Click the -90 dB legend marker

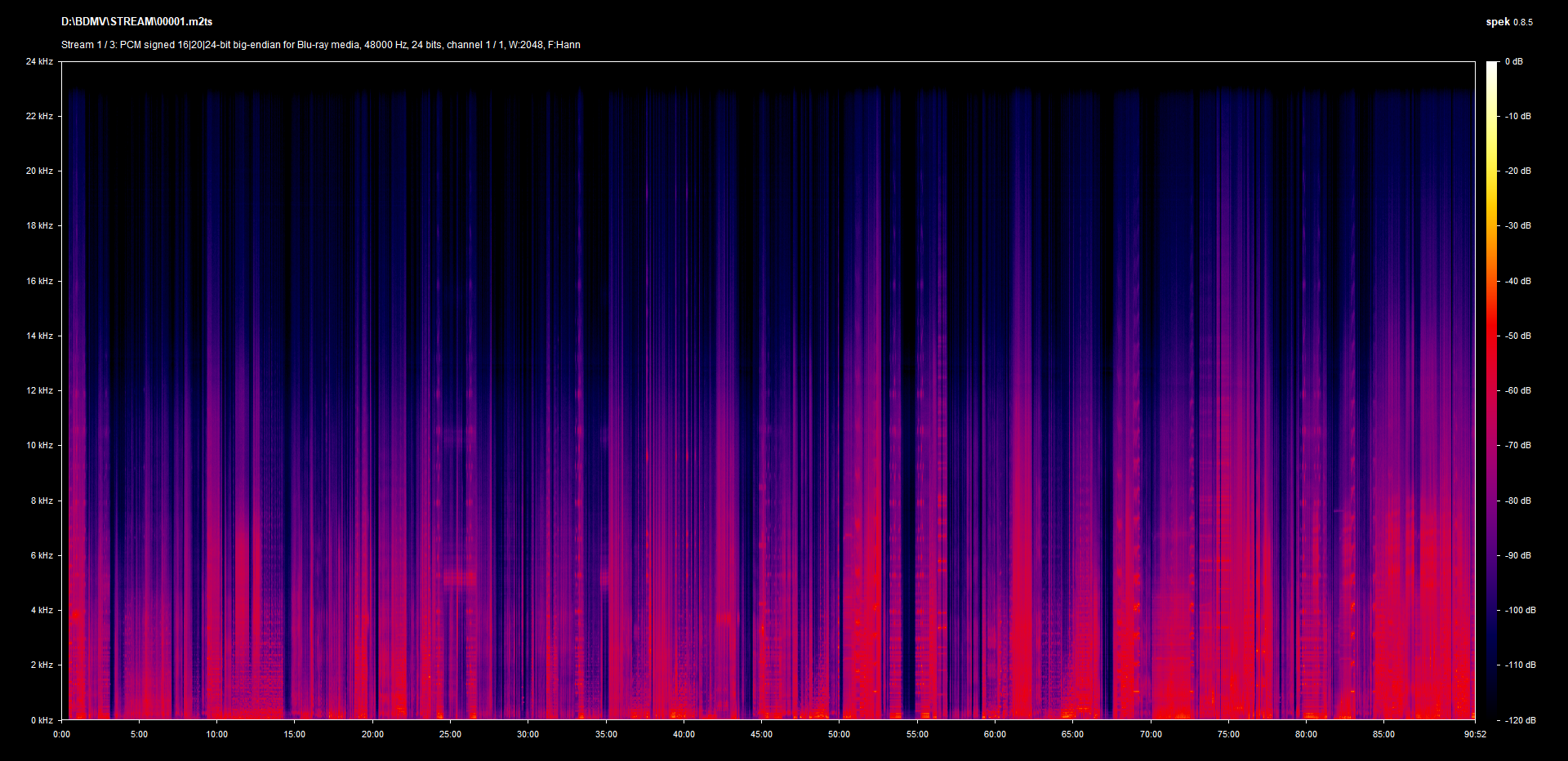[x=1517, y=555]
